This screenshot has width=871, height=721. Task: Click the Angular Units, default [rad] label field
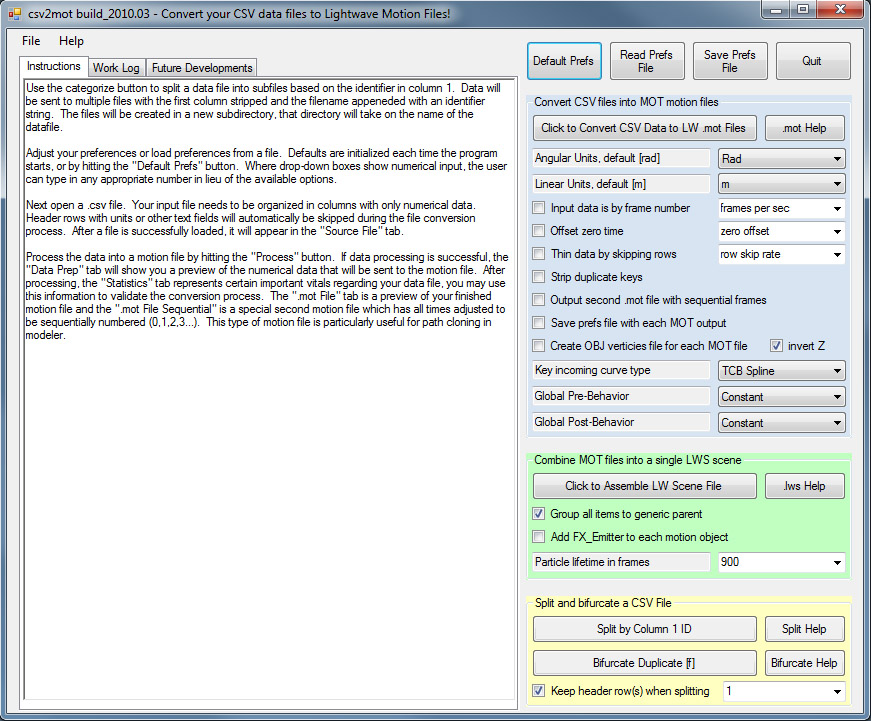[x=621, y=158]
